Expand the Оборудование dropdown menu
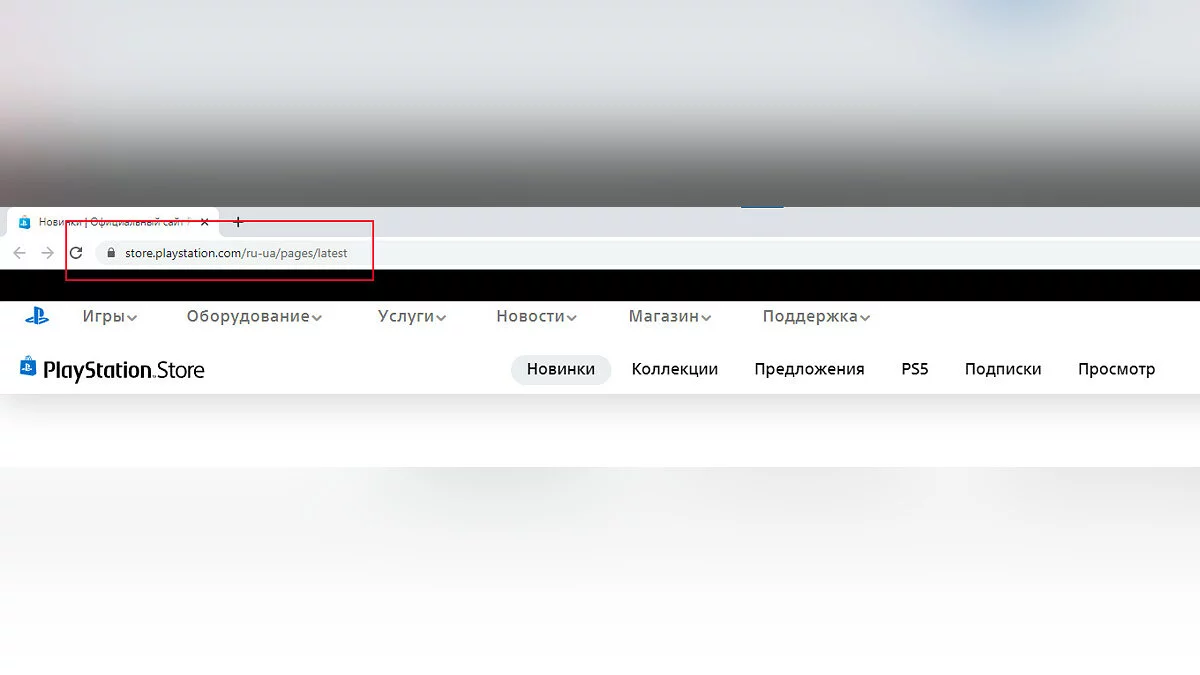 [x=254, y=316]
